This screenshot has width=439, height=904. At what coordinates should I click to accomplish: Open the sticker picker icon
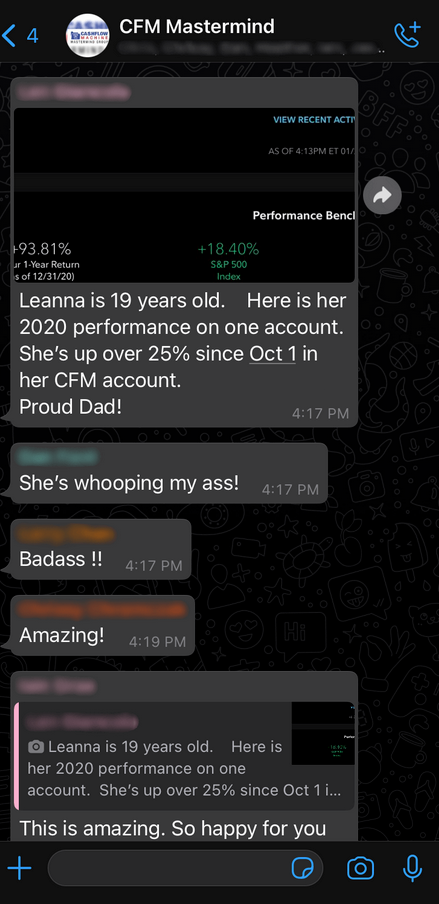(302, 868)
